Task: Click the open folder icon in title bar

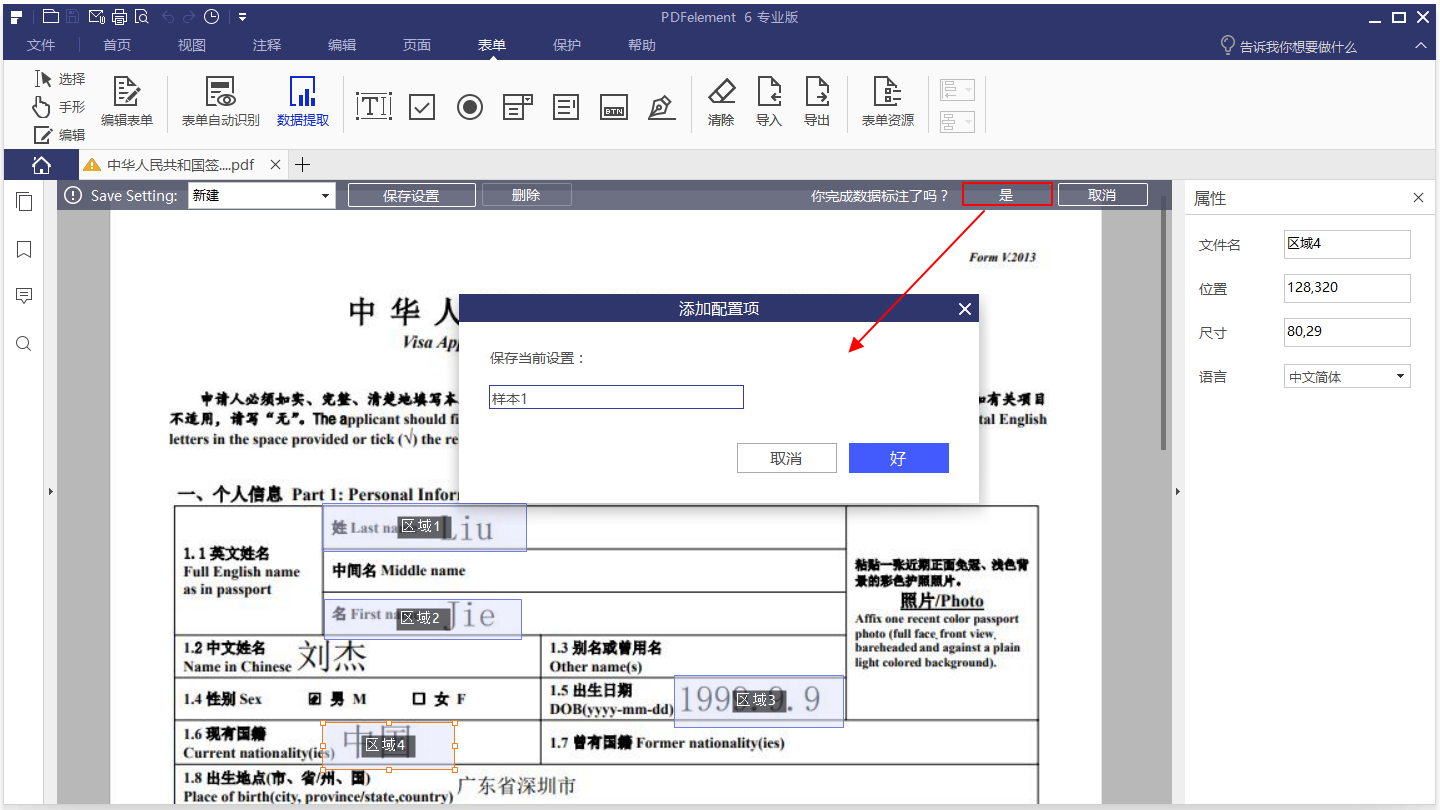Action: tap(50, 16)
